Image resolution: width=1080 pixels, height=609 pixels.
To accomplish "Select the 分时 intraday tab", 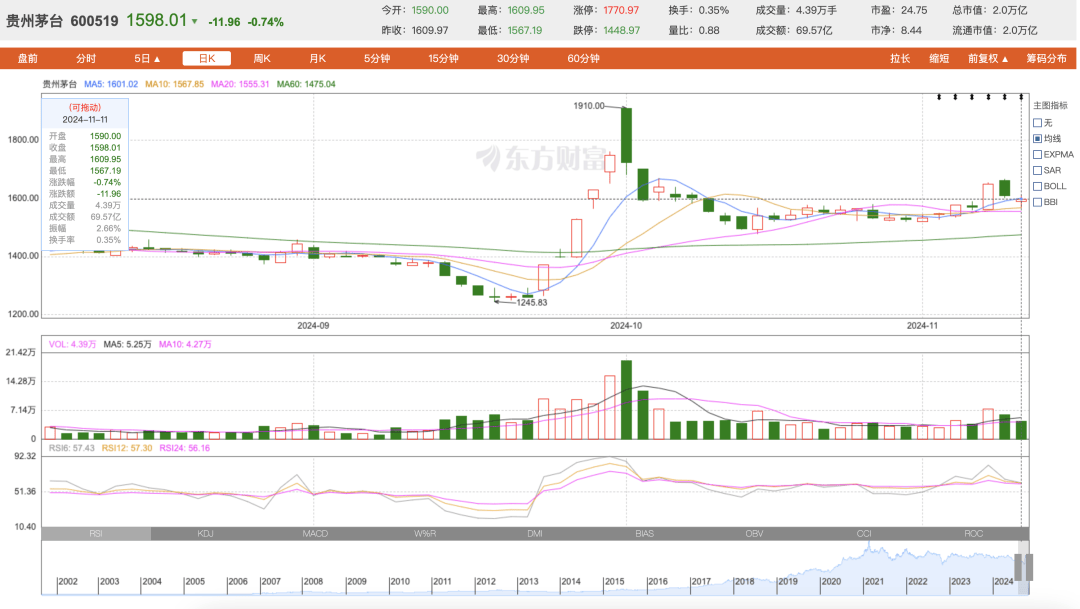I will click(x=86, y=59).
